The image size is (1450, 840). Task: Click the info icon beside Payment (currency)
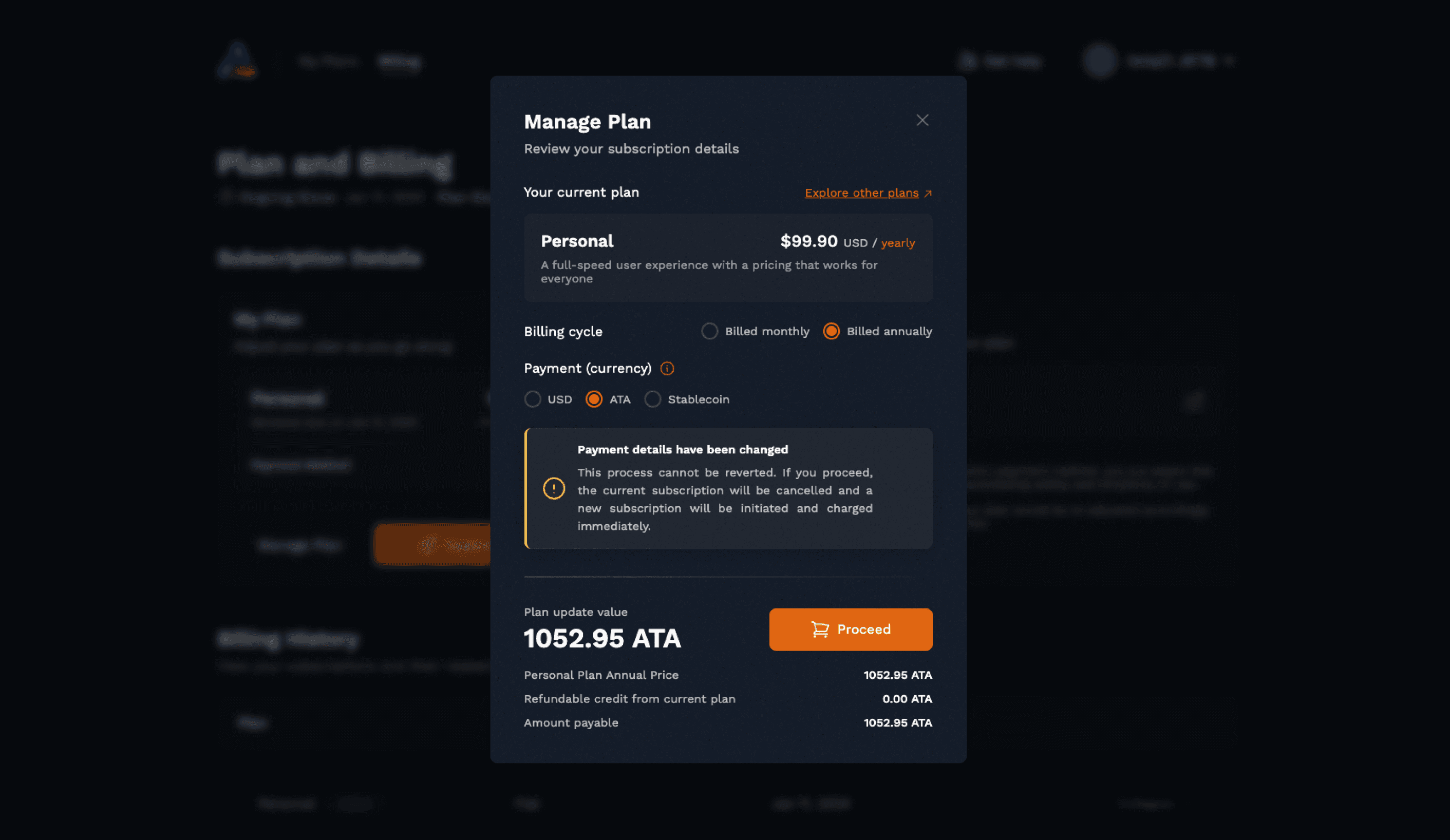coord(667,369)
